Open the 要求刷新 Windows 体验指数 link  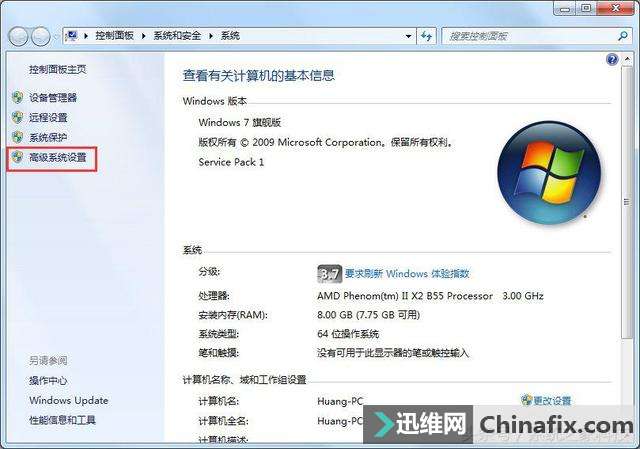click(407, 273)
